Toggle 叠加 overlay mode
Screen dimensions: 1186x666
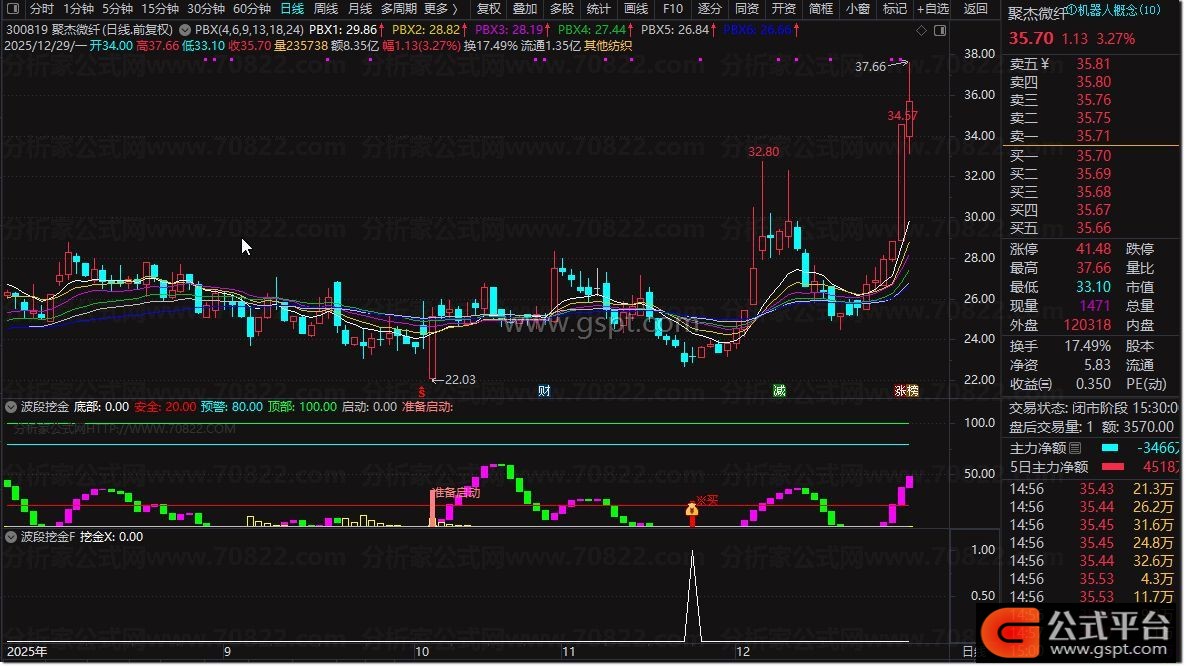tap(525, 9)
